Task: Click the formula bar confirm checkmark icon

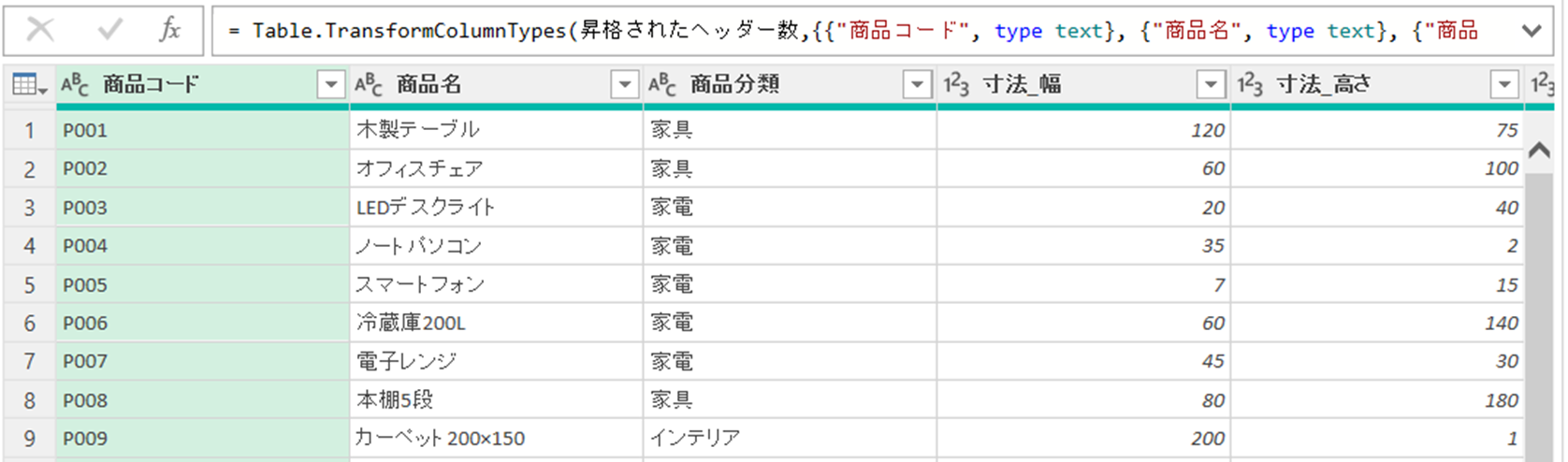Action: (x=109, y=31)
